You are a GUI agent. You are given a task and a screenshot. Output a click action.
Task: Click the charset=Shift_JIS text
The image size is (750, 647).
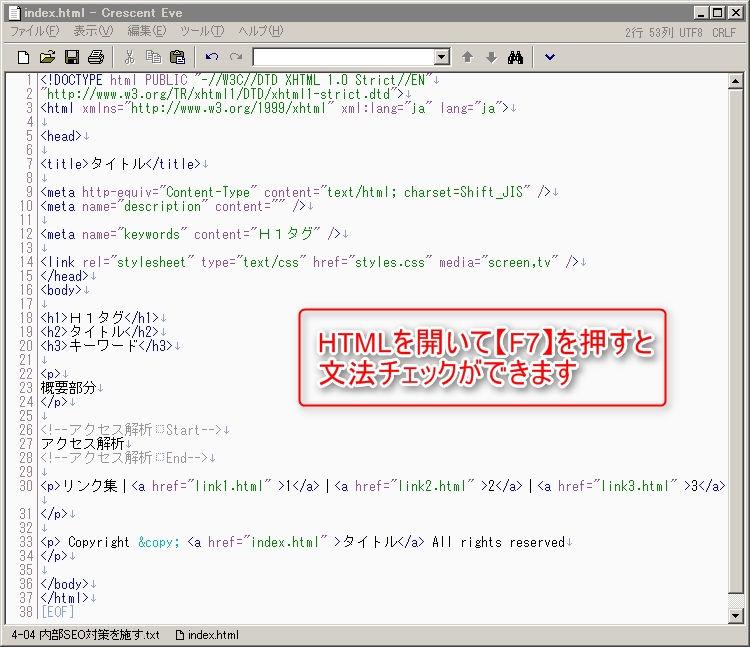click(x=463, y=192)
